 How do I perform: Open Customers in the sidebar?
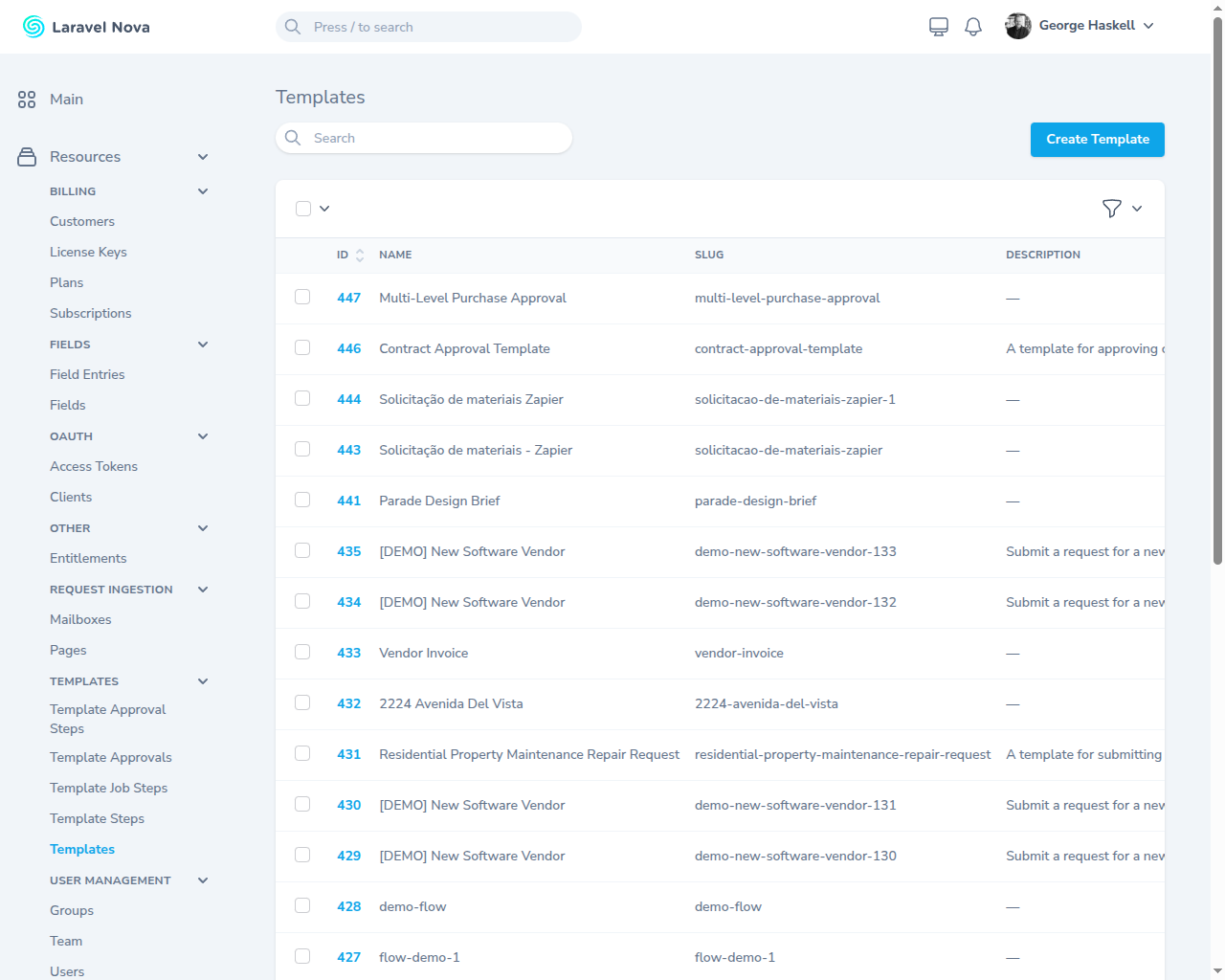point(82,222)
